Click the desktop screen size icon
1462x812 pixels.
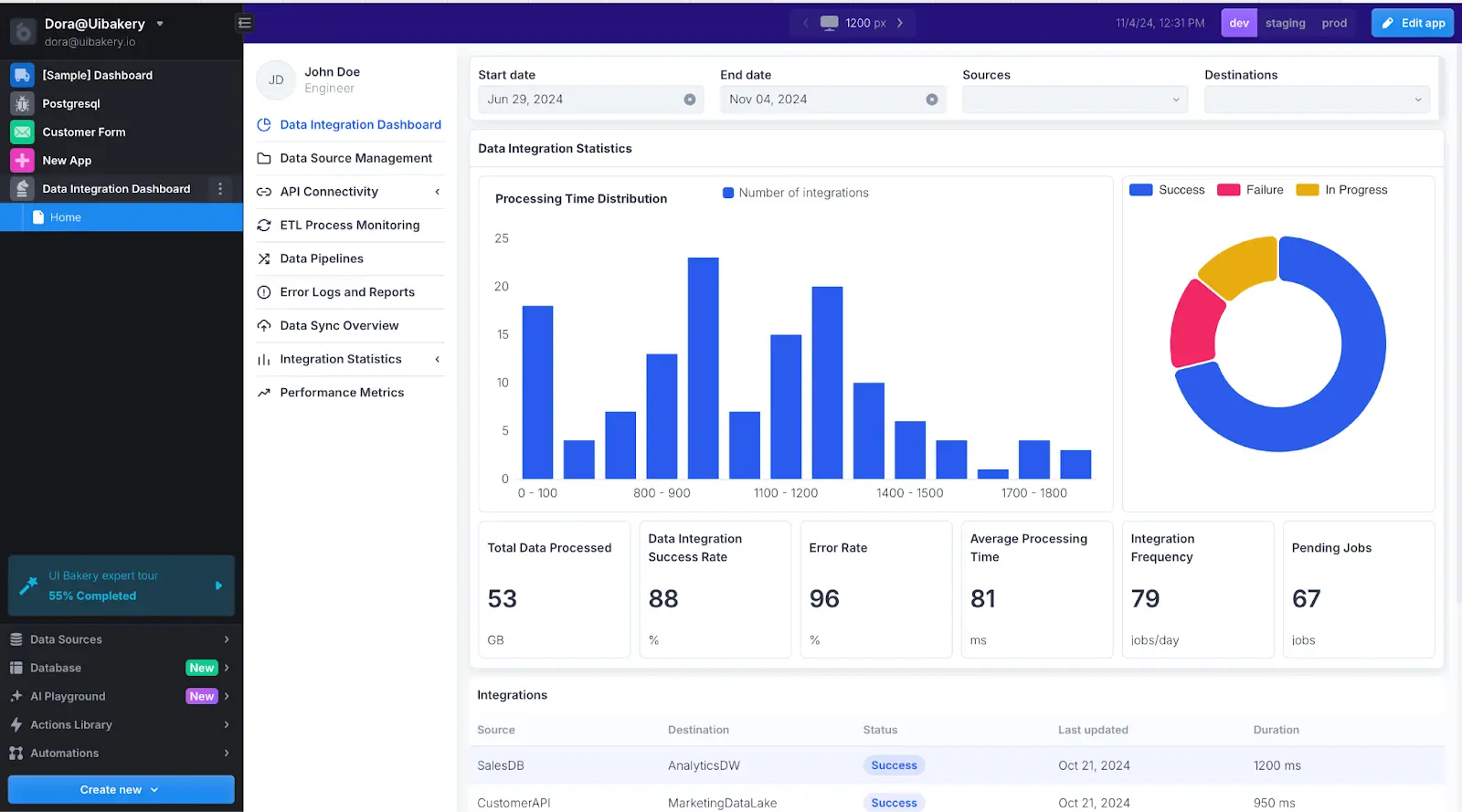[x=829, y=23]
